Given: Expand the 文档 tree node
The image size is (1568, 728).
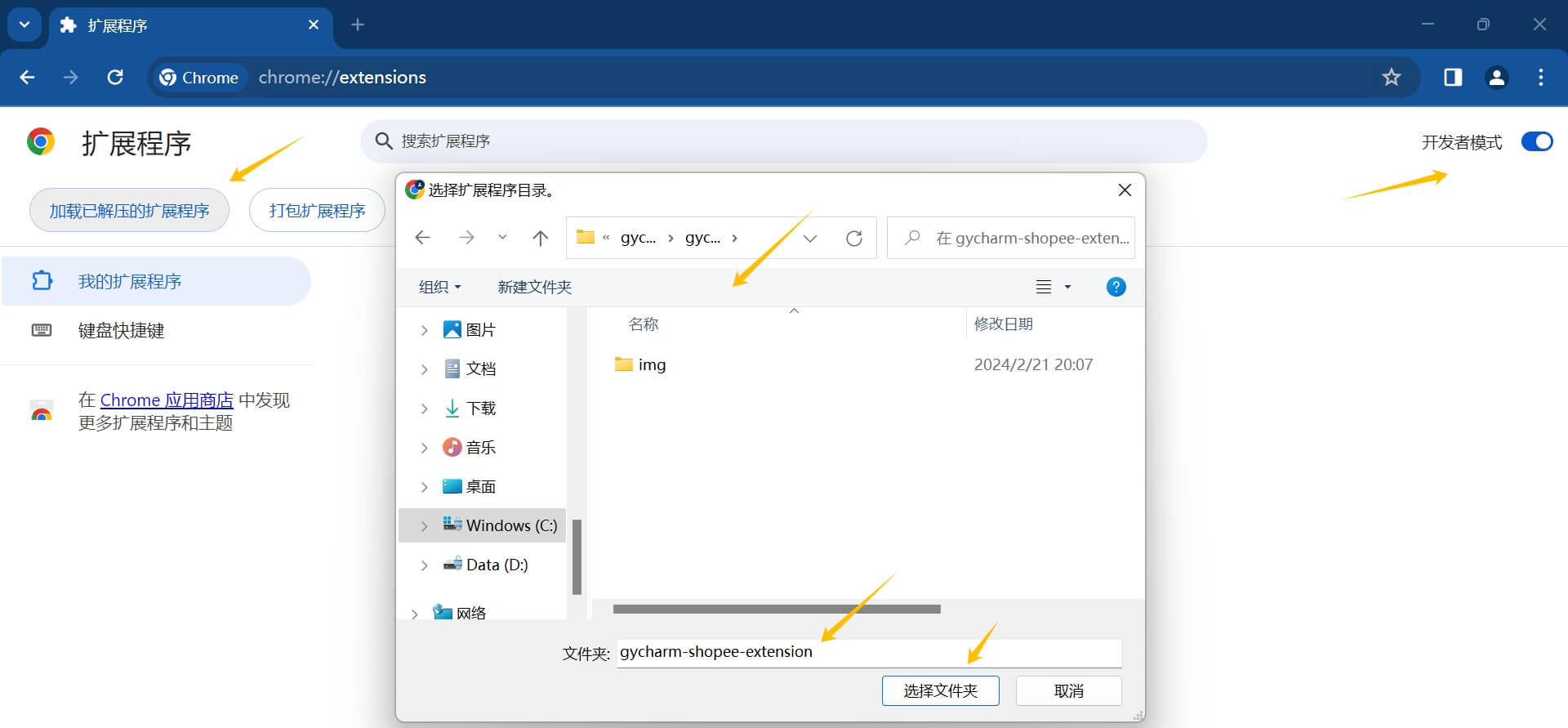Looking at the screenshot, I should 424,369.
